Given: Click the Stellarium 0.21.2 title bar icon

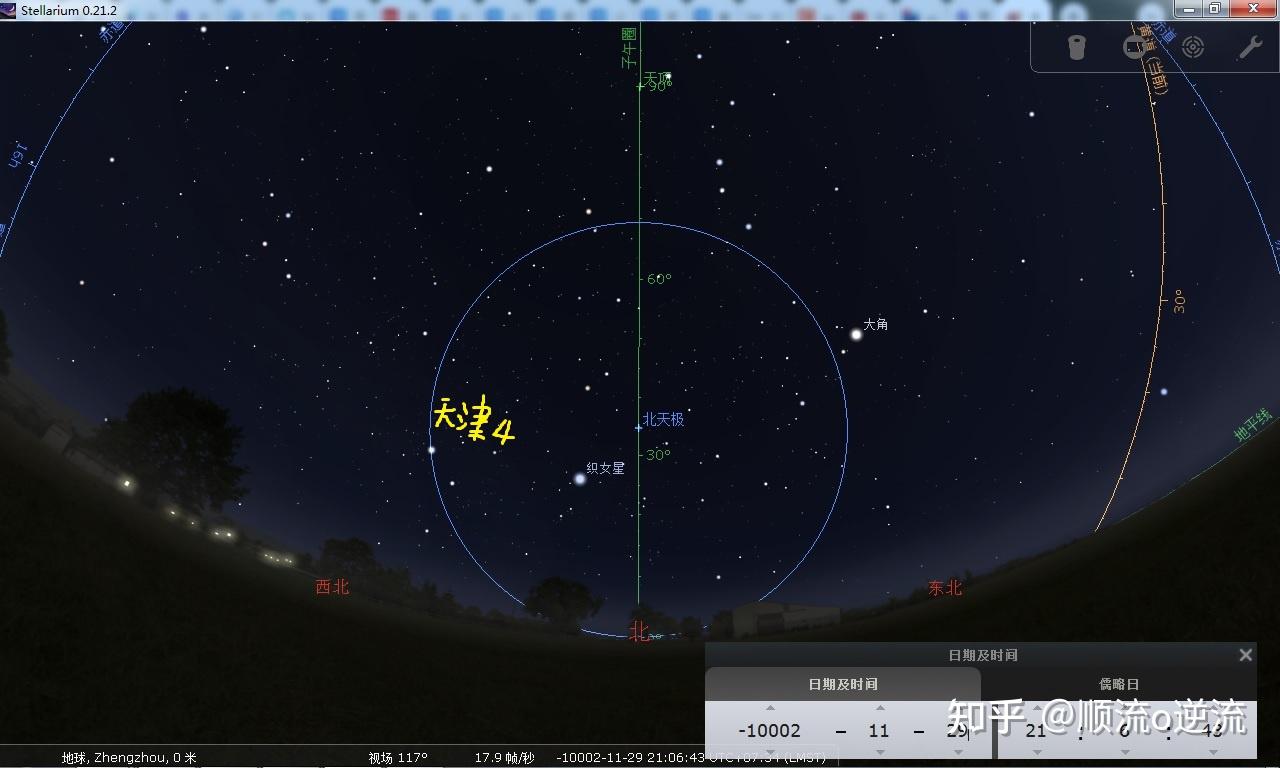Looking at the screenshot, I should tap(10, 10).
